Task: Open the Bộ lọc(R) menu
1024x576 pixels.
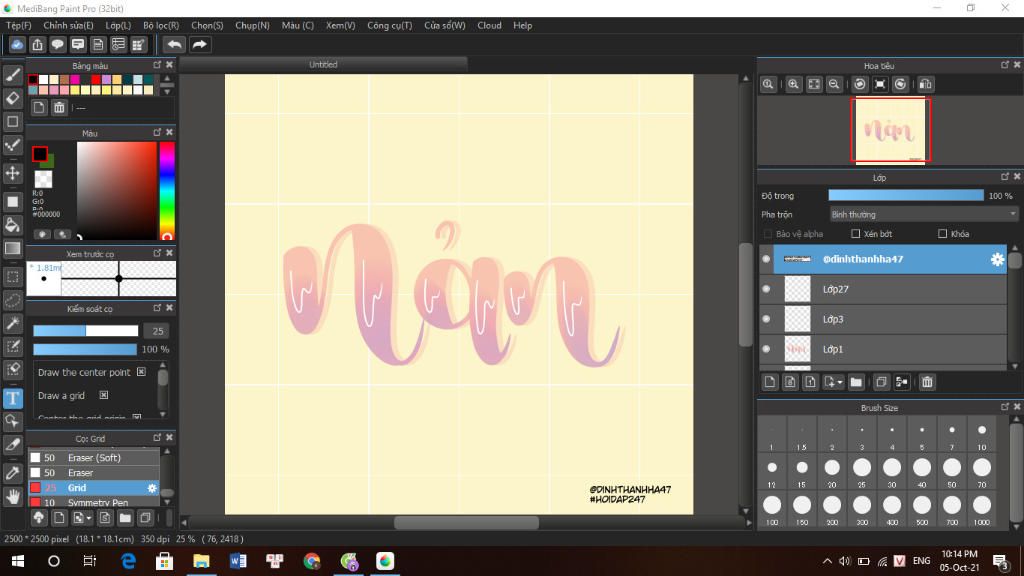Action: tap(161, 25)
